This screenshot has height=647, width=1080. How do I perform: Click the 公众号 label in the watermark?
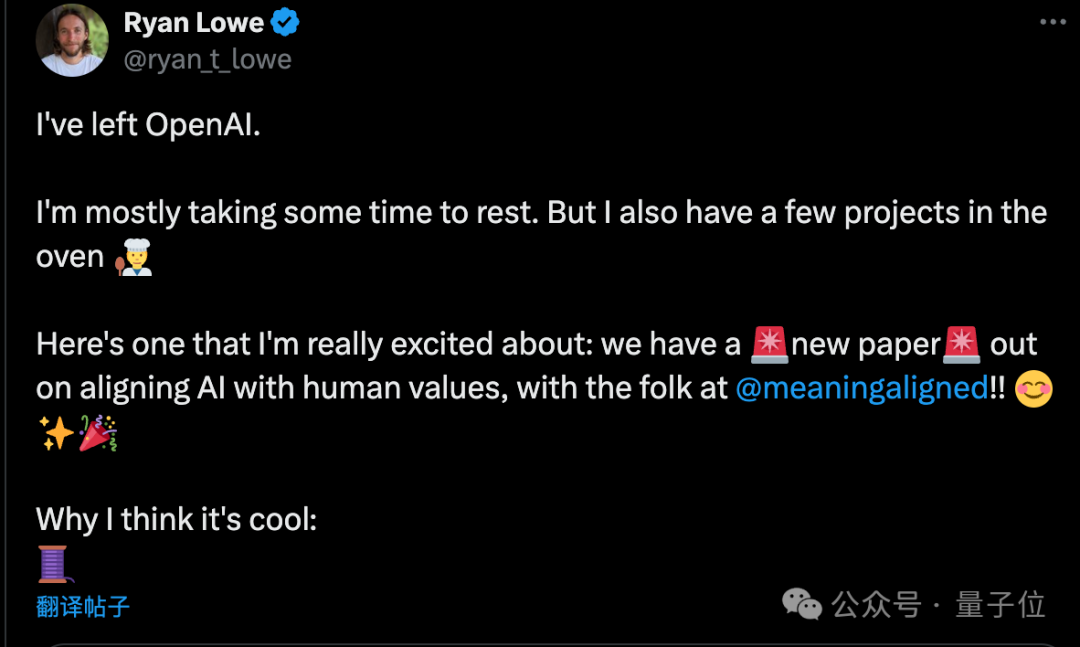coord(876,604)
